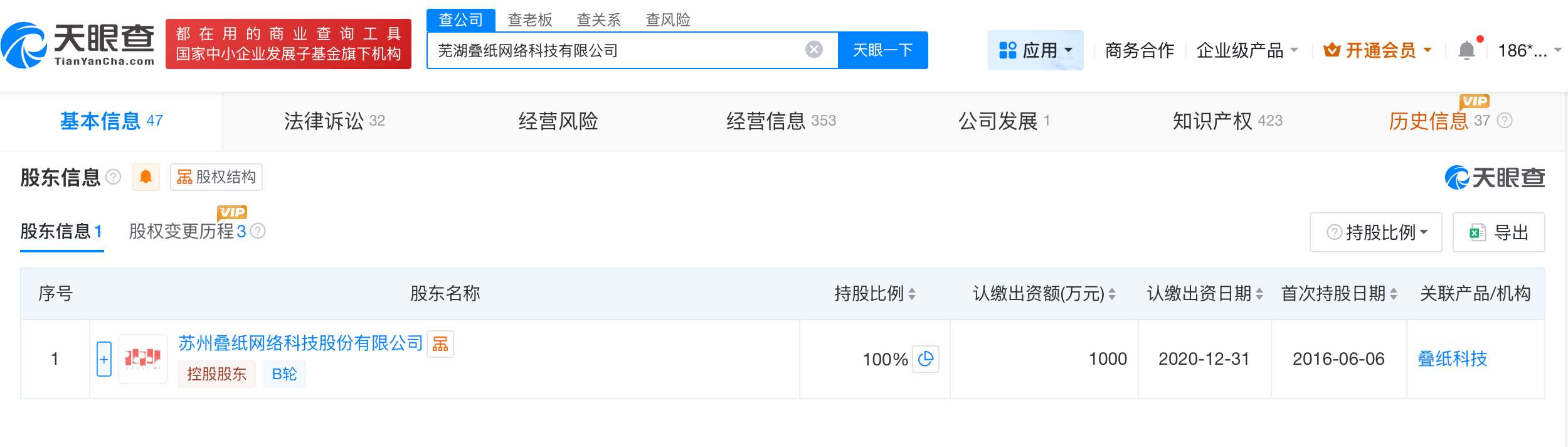
Task: Expand the shareholder row with plus button
Action: point(104,359)
